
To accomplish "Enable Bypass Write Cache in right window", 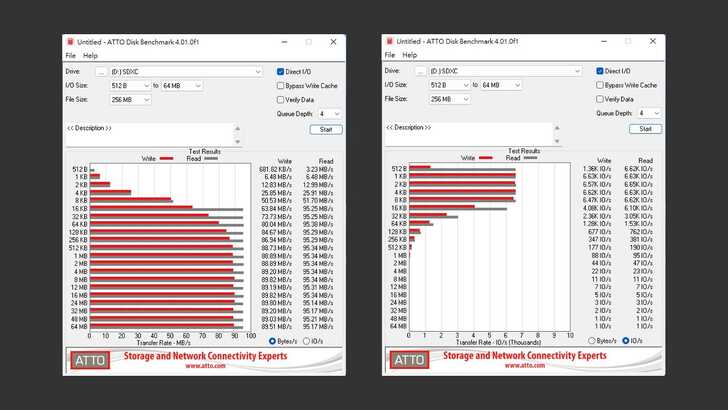I will pos(600,85).
